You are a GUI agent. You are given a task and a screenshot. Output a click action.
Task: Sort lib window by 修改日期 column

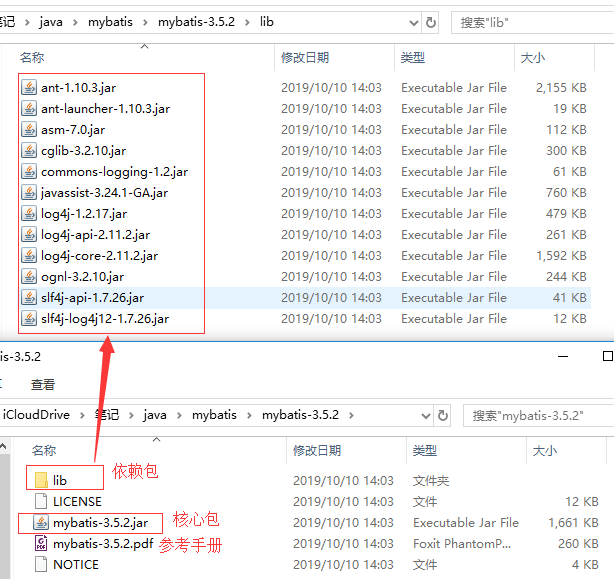click(305, 58)
